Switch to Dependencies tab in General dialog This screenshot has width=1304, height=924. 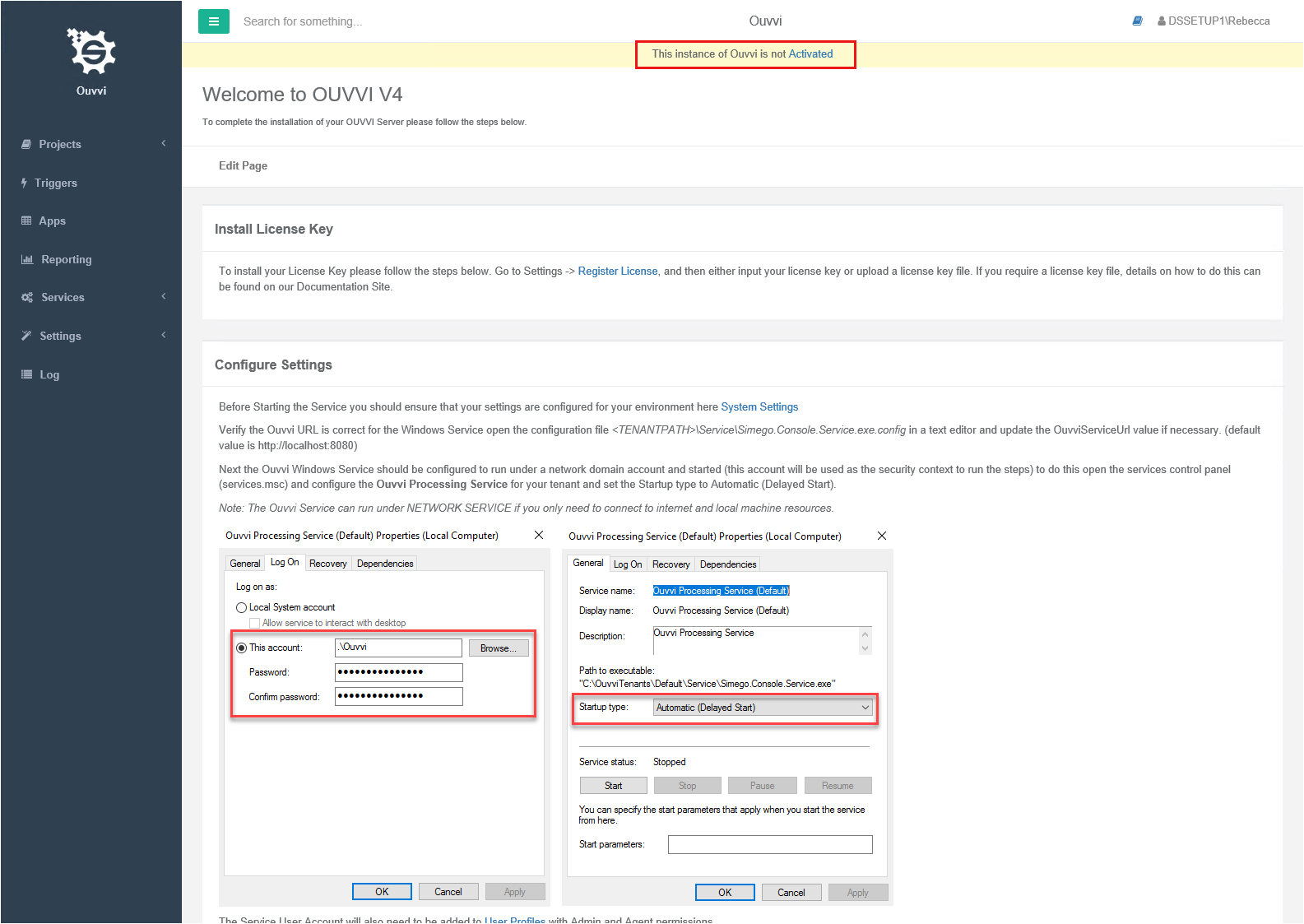[728, 564]
